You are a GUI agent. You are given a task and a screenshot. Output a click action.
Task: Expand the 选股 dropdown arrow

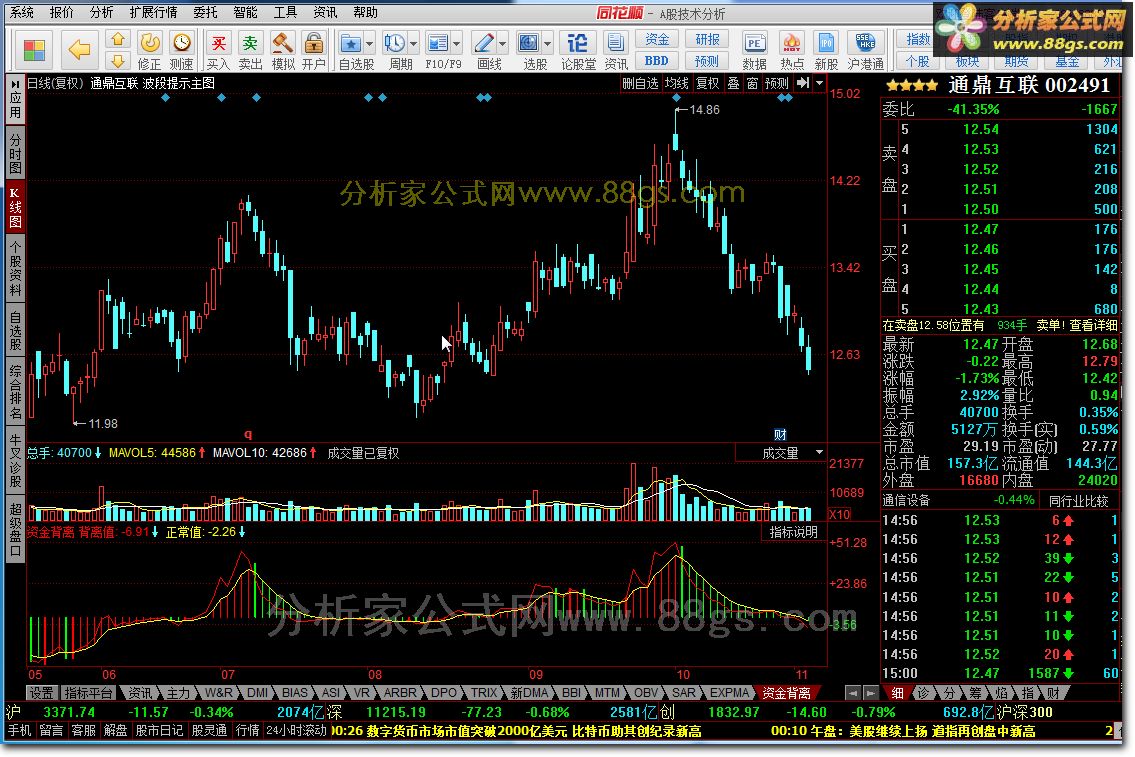tap(547, 43)
